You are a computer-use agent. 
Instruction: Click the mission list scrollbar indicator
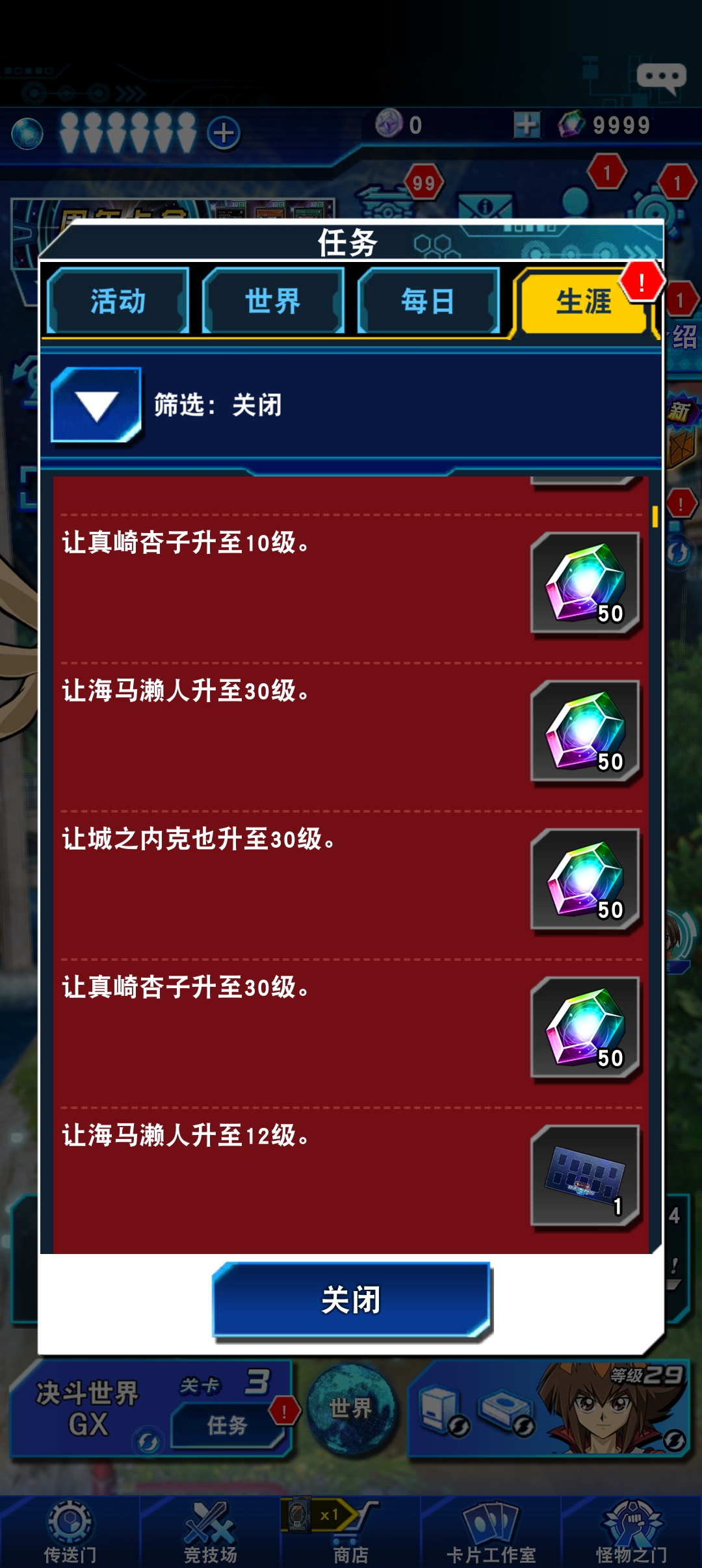pos(655,517)
